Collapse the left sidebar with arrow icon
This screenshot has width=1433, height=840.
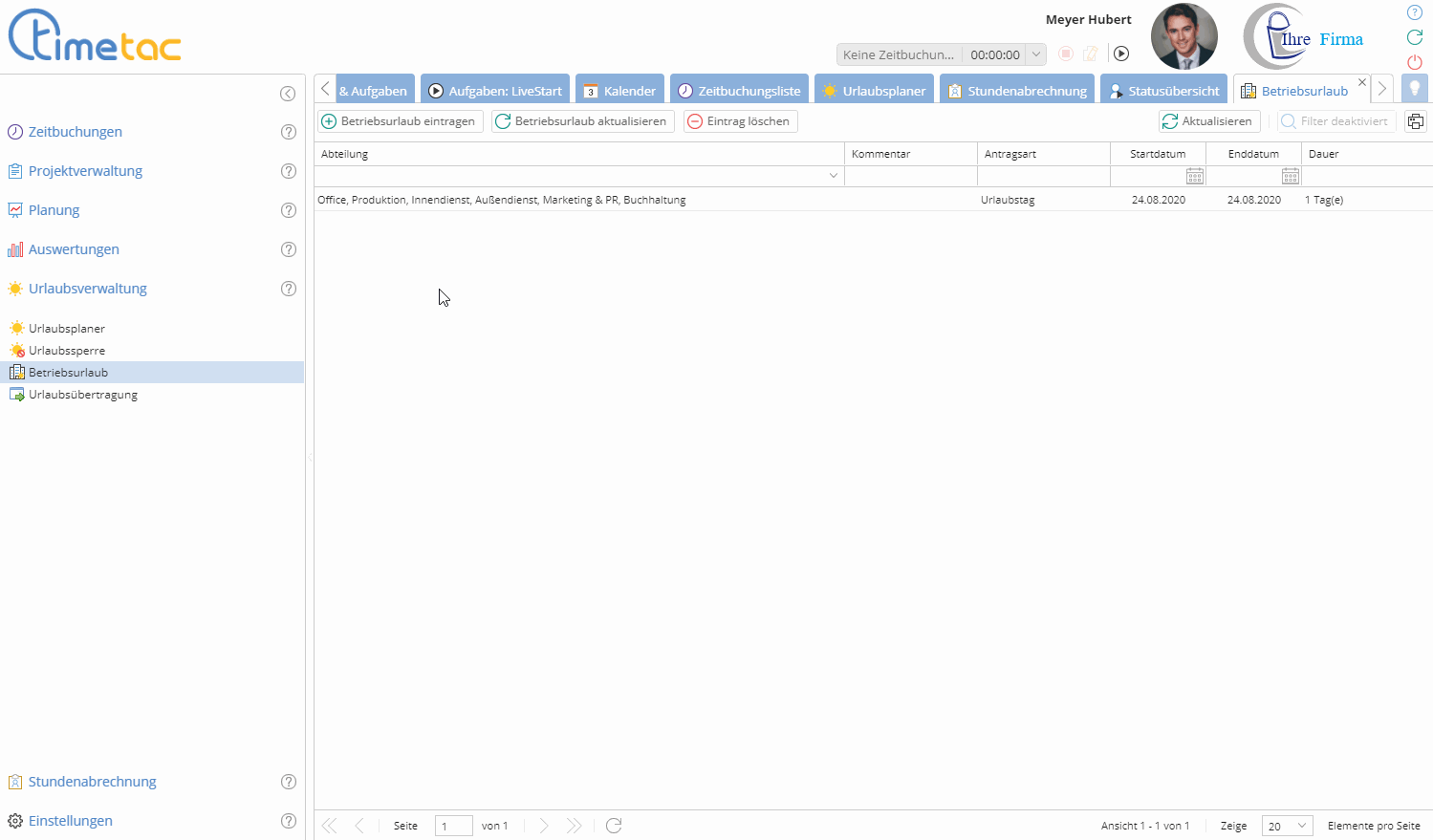(x=288, y=94)
